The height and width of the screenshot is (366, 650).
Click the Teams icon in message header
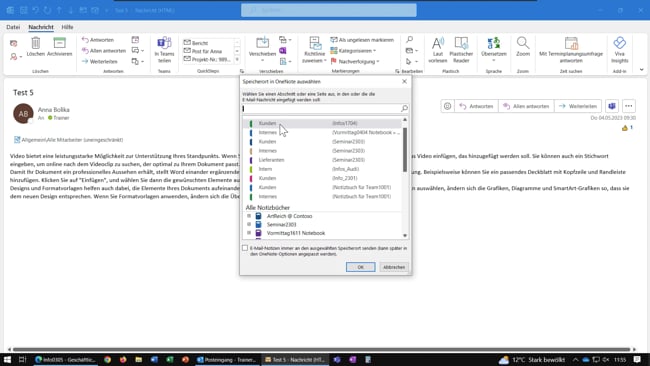click(x=612, y=106)
